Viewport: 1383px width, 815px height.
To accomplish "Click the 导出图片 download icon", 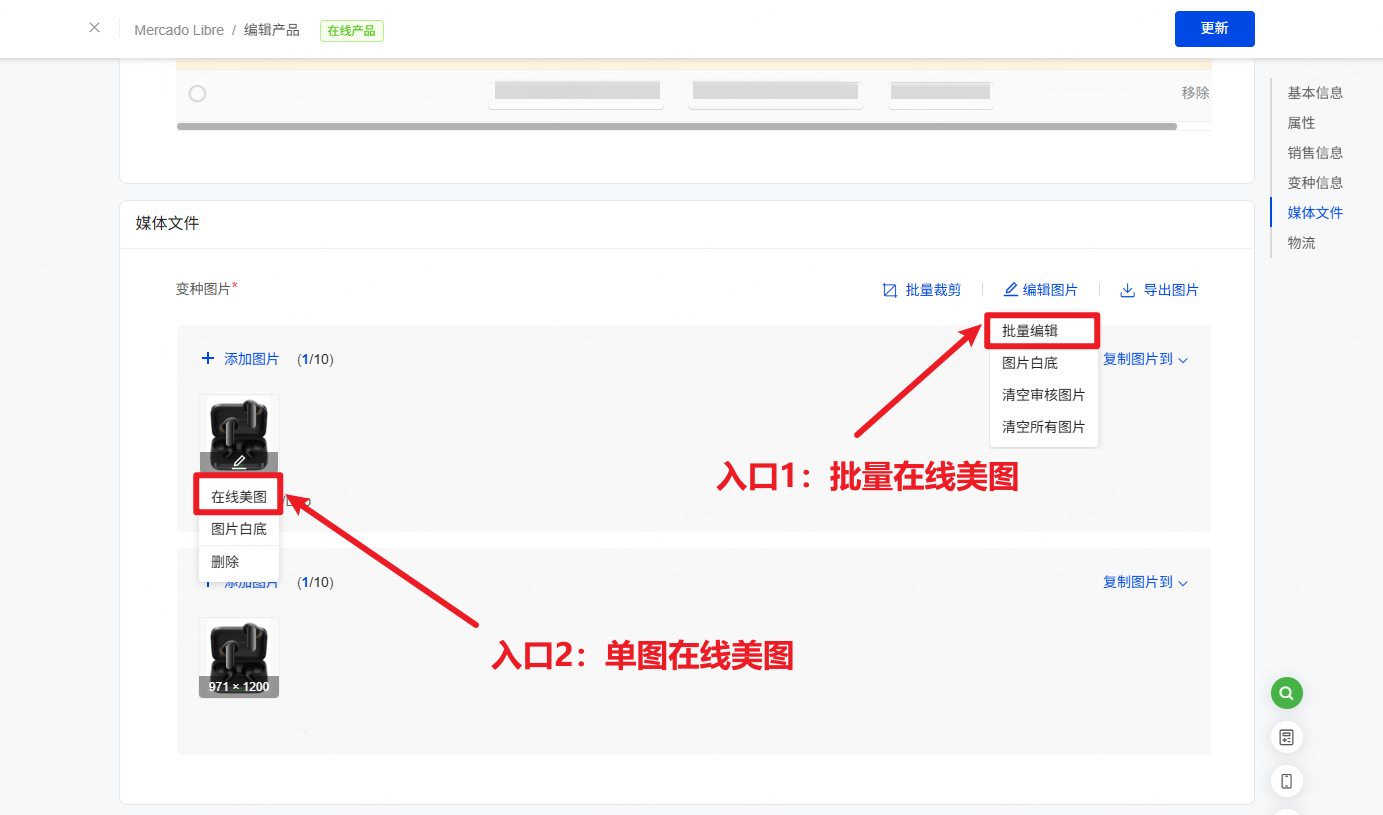I will pyautogui.click(x=1127, y=290).
